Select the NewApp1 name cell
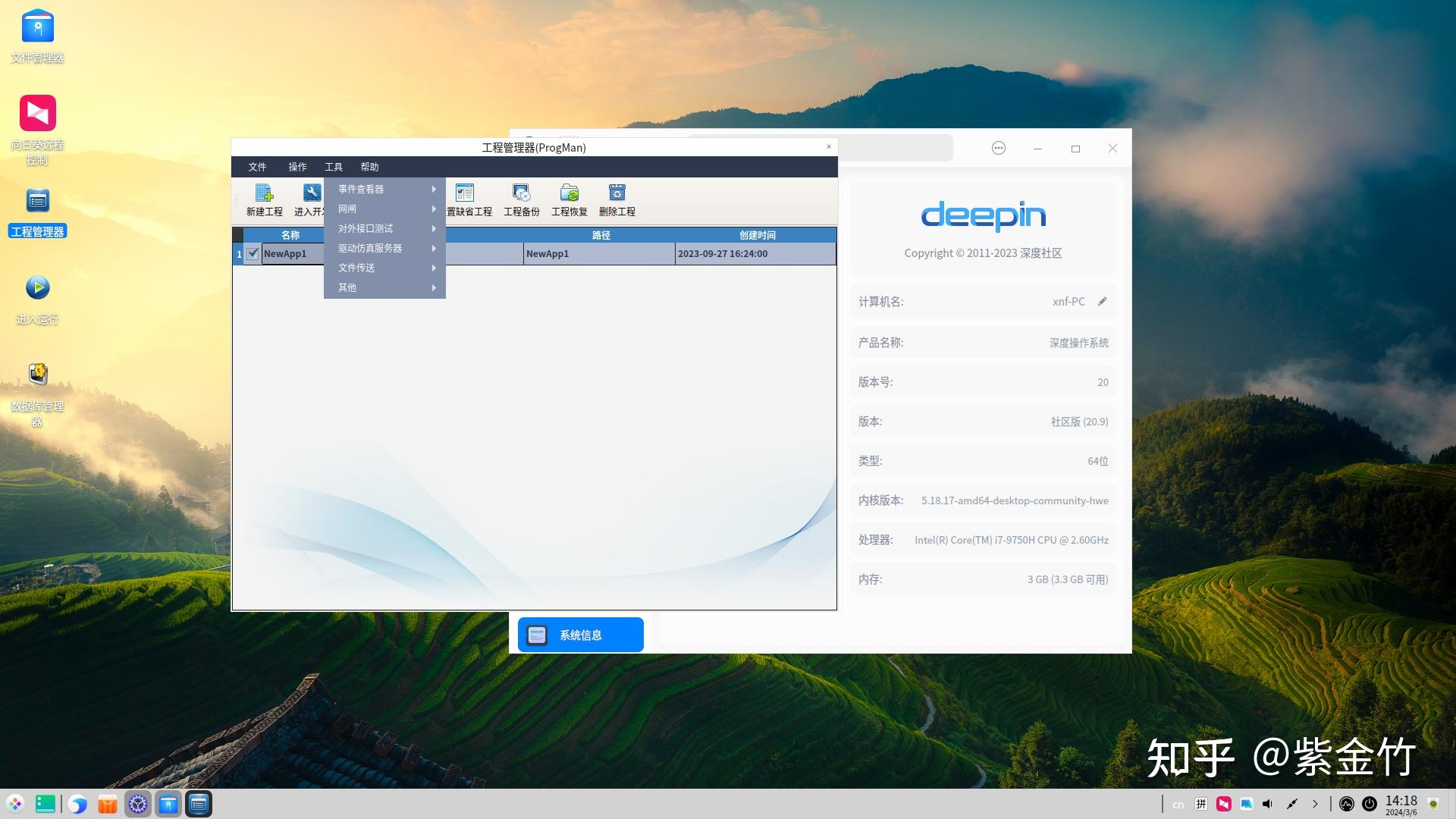This screenshot has width=1456, height=819. [x=293, y=253]
